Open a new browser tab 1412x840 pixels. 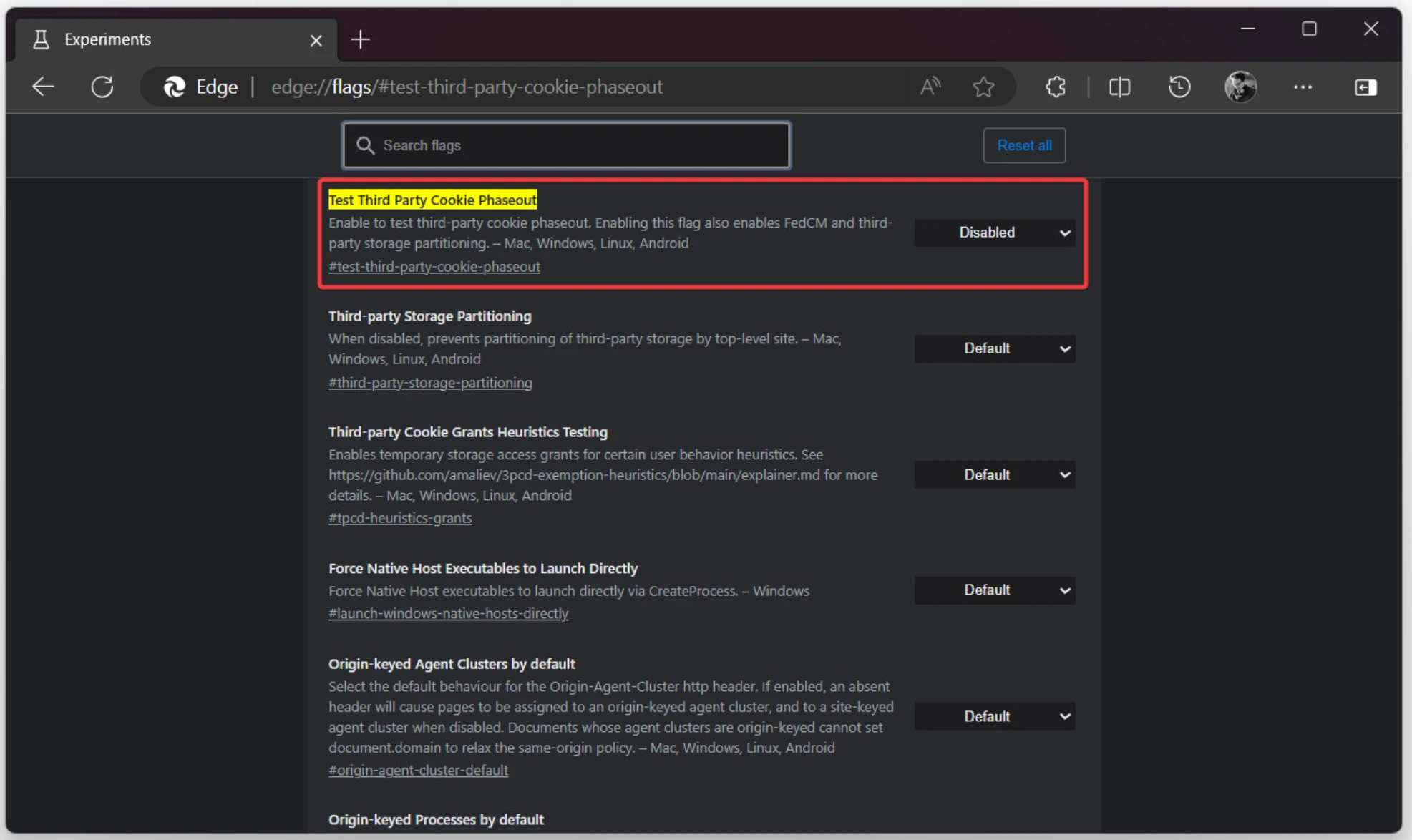360,39
